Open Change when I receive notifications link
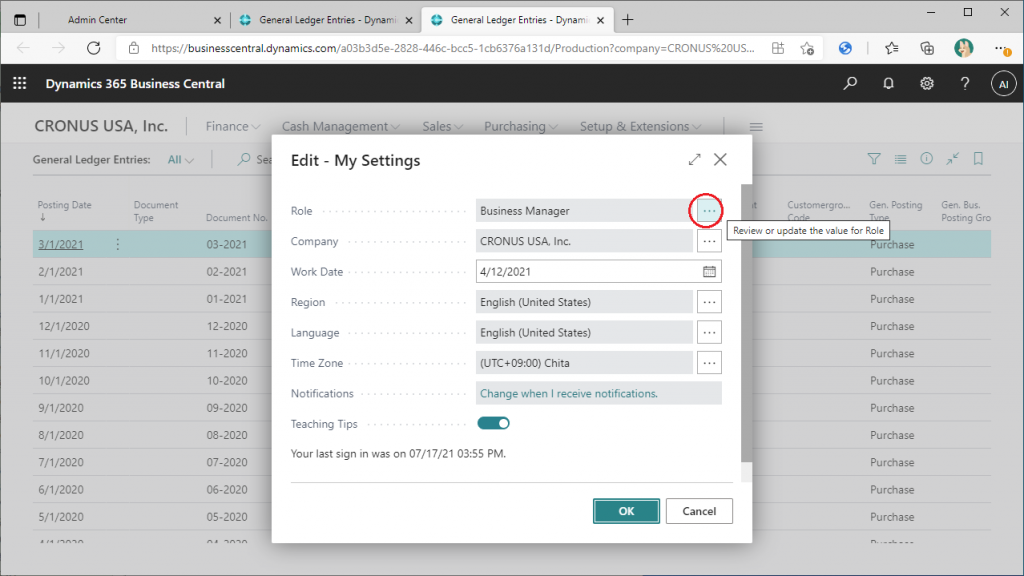The width and height of the screenshot is (1024, 576). point(569,393)
